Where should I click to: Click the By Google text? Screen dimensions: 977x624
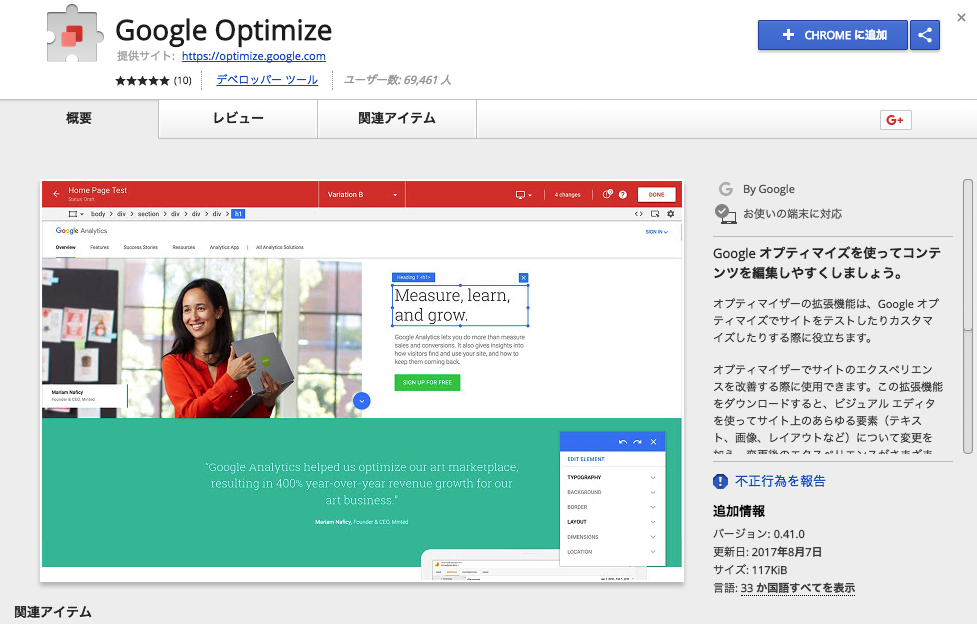pyautogui.click(x=769, y=189)
